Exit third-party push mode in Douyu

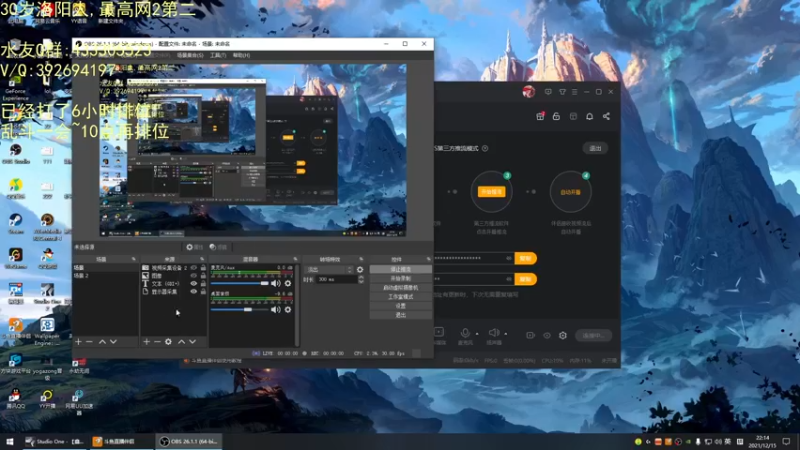tap(595, 148)
